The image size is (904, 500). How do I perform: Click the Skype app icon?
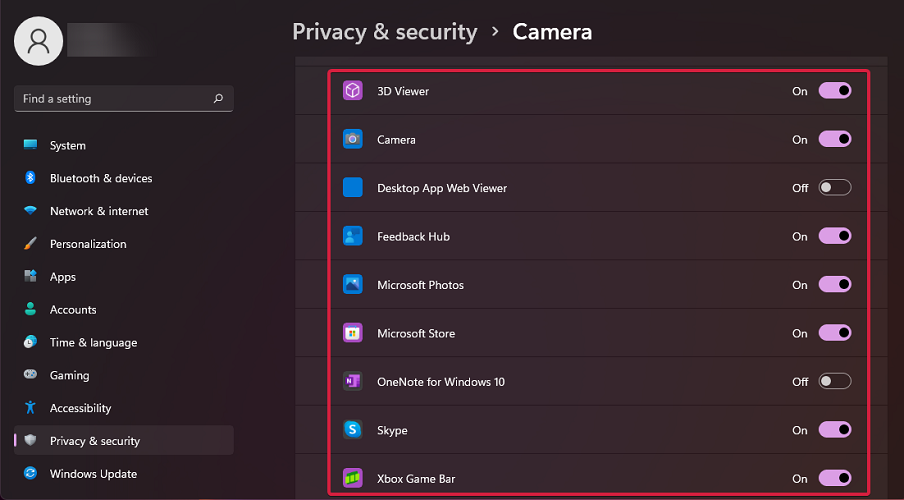[353, 430]
